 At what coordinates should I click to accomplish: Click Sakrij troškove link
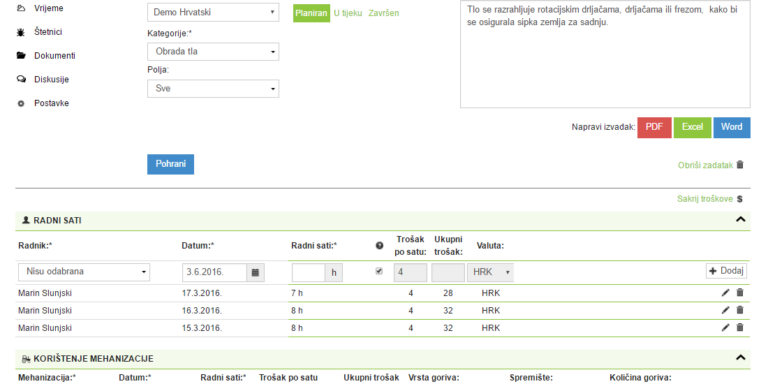705,199
